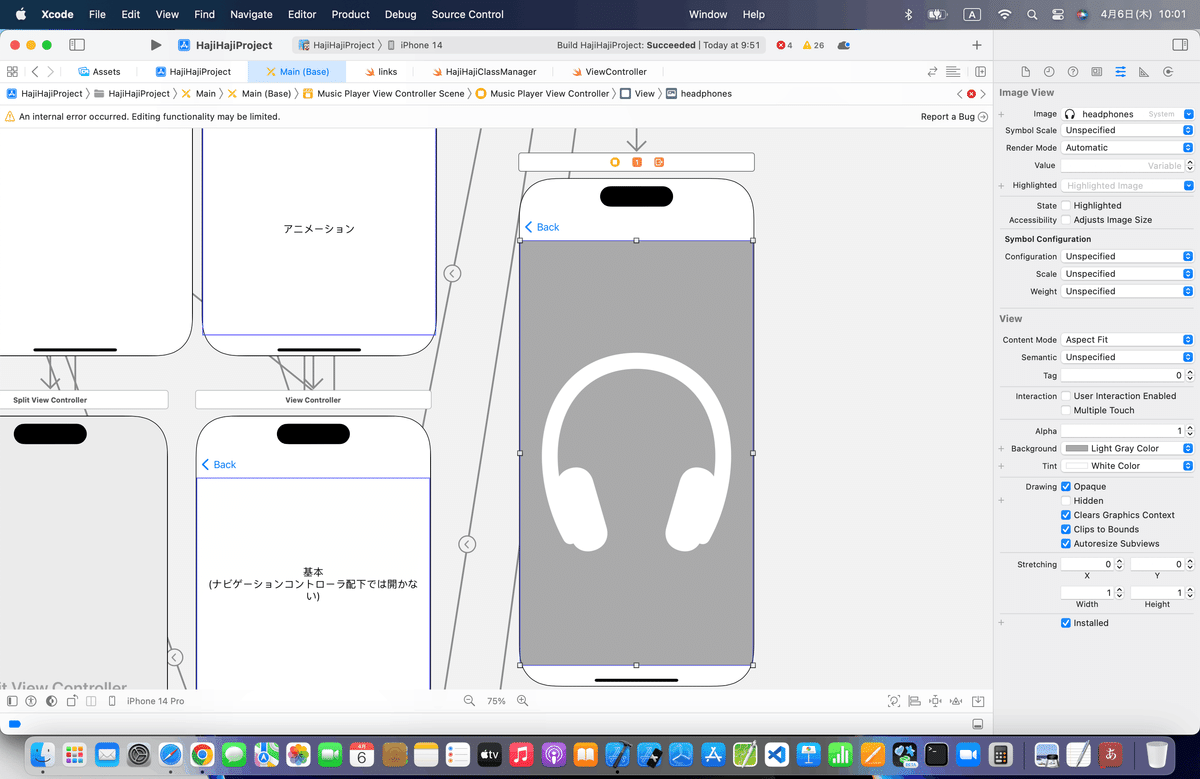Uncheck the Opaque drawing option
This screenshot has width=1200, height=779.
point(1066,487)
